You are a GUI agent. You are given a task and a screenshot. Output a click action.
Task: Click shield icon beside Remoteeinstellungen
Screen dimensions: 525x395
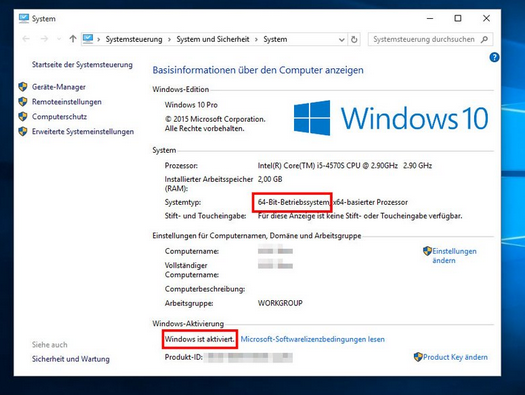23,102
